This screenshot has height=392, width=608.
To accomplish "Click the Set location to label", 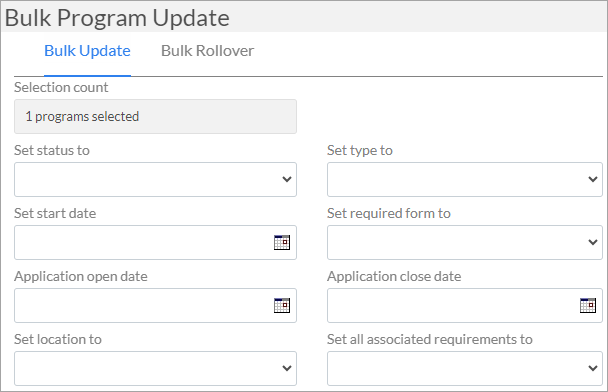I will [x=58, y=339].
